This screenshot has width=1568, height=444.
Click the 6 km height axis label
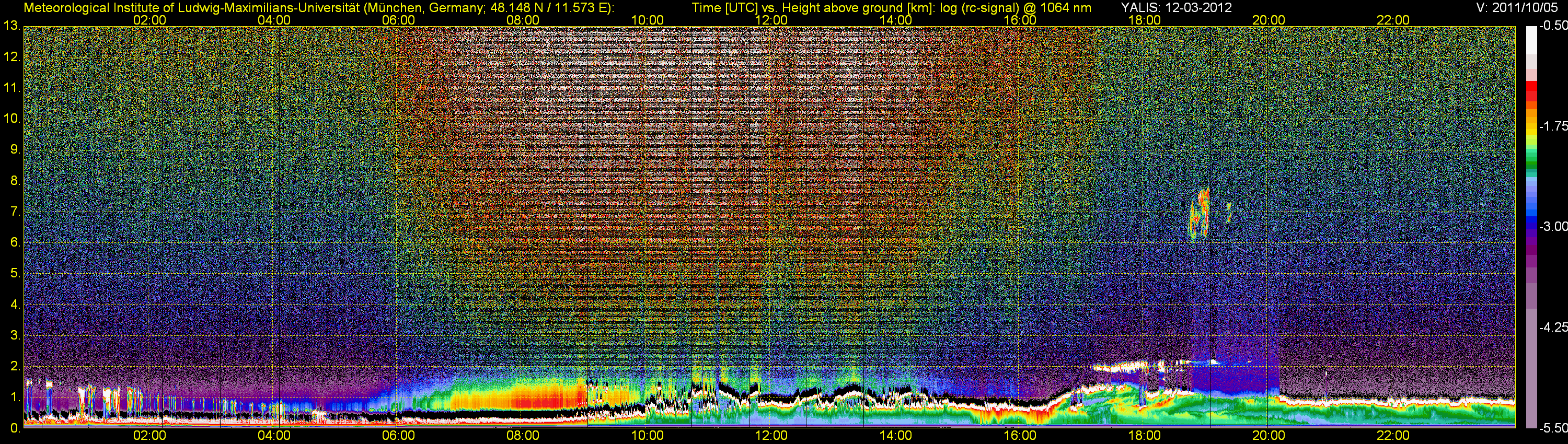[x=15, y=242]
